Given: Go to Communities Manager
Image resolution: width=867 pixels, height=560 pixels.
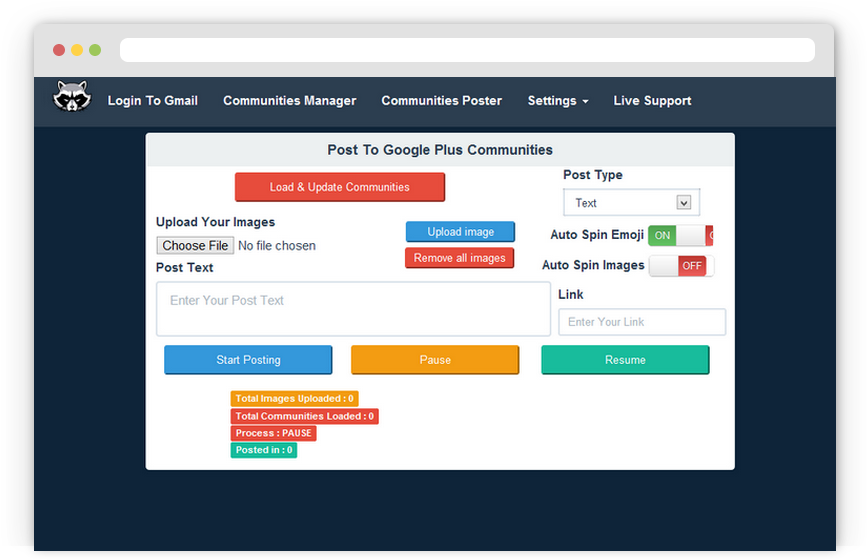Looking at the screenshot, I should [289, 101].
